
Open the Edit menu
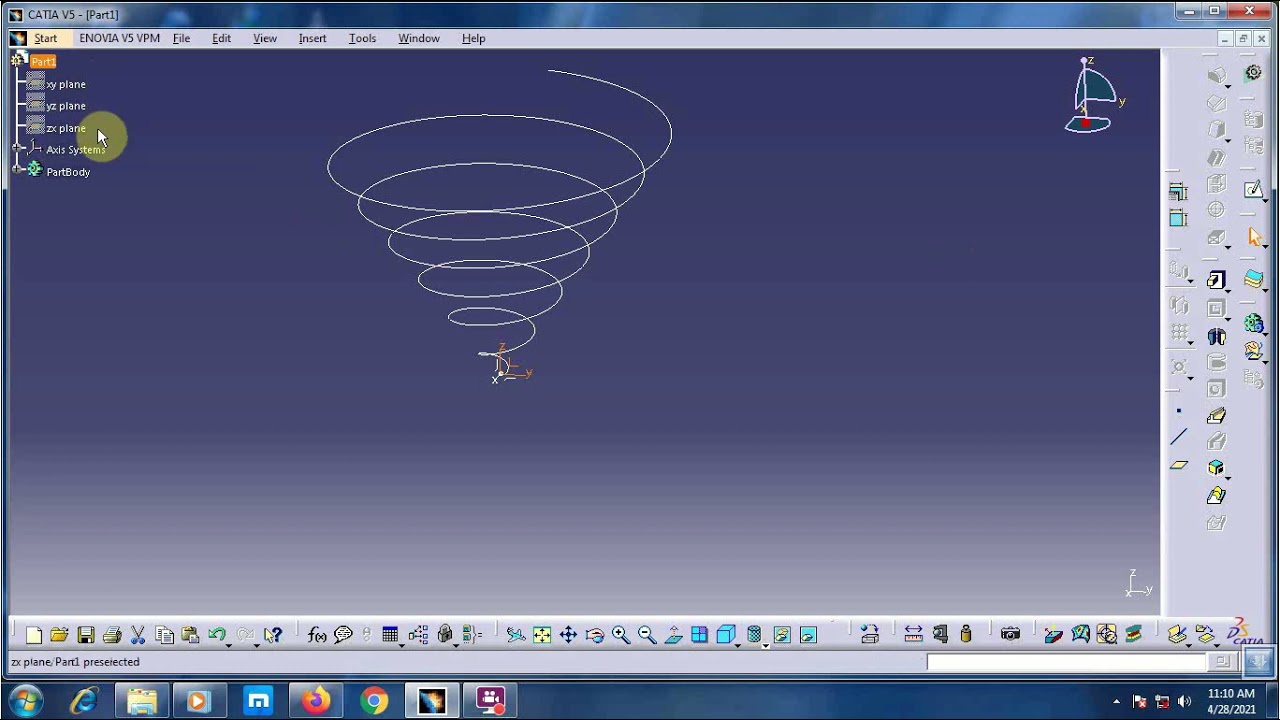(x=221, y=38)
